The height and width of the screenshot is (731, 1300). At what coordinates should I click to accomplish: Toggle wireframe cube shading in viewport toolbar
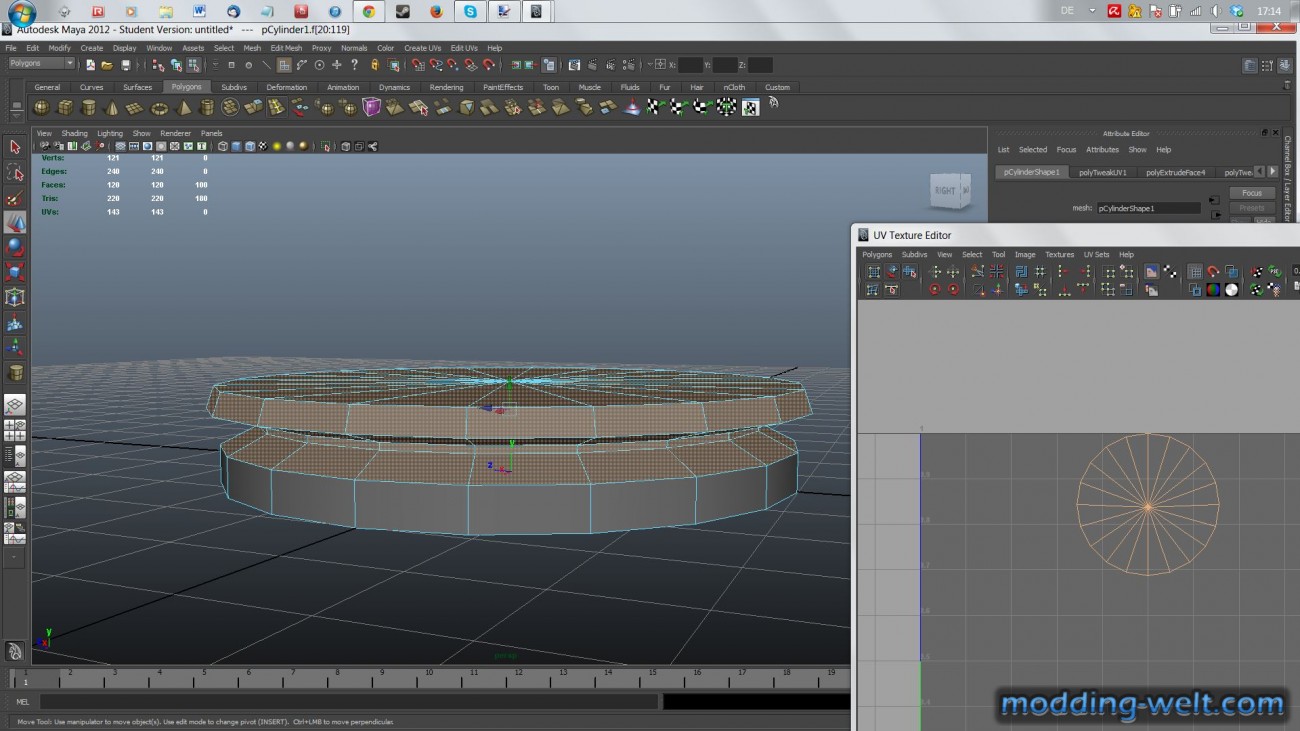click(222, 146)
